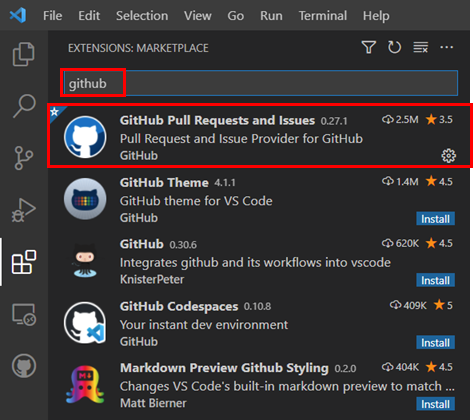Click the 3.5 star rating

point(439,119)
